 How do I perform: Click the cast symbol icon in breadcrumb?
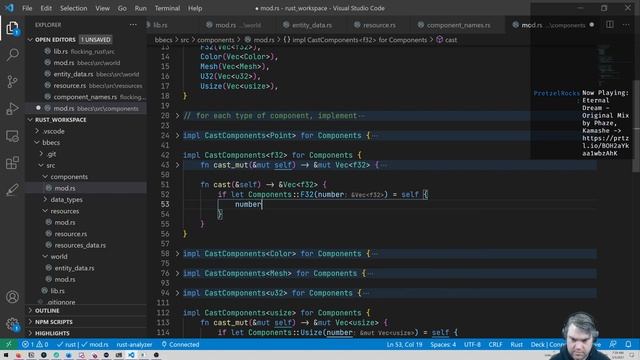[440, 40]
